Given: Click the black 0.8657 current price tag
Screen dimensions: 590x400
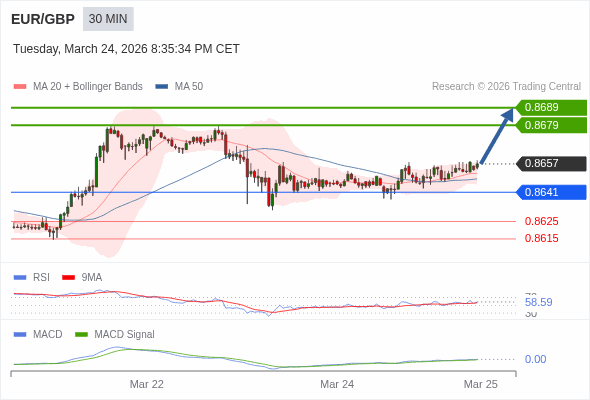Looking at the screenshot, I should click(551, 164).
